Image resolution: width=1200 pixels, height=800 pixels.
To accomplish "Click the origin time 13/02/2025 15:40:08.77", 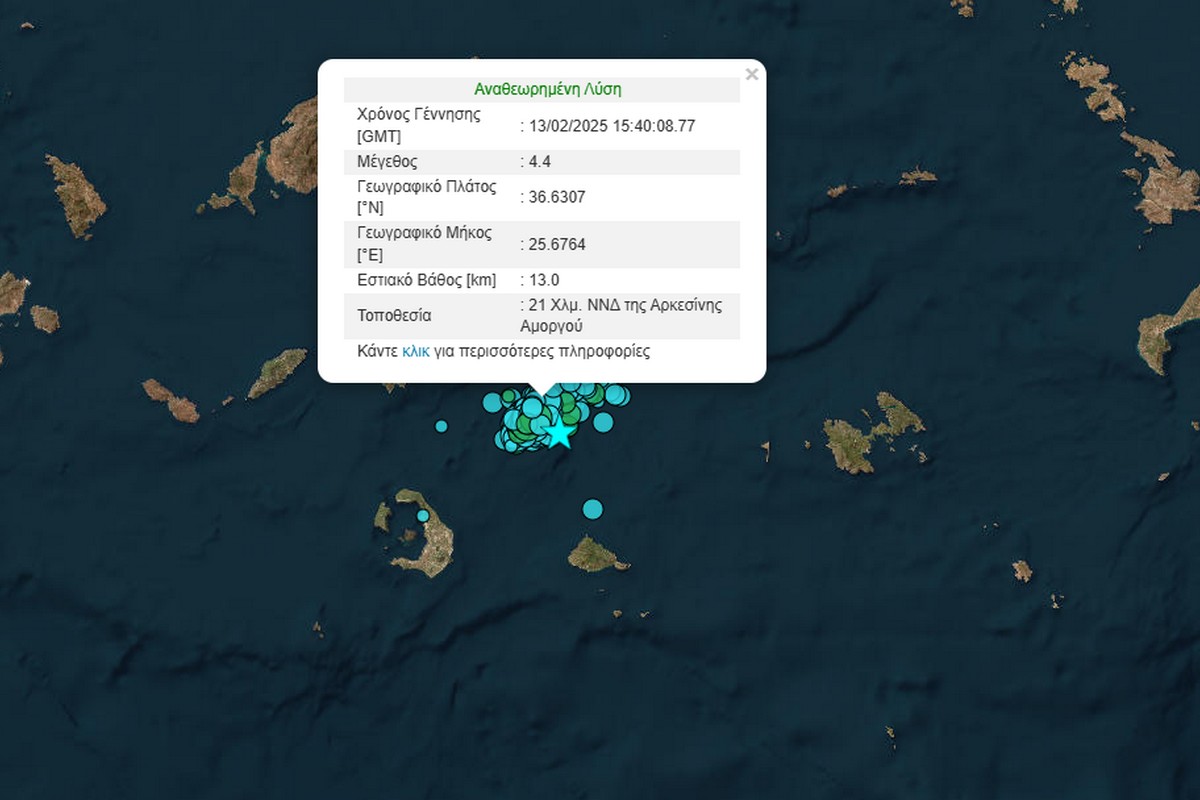I will click(x=611, y=126).
